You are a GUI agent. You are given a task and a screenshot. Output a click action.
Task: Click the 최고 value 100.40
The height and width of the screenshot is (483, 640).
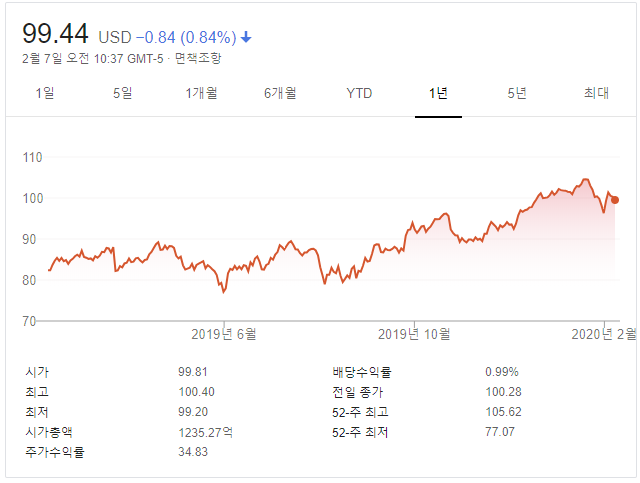pos(196,392)
